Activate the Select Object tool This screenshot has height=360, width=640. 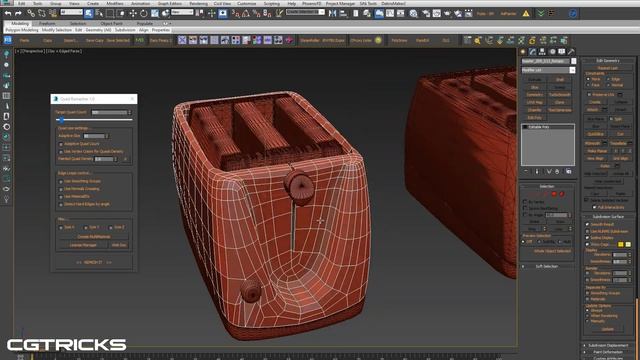(x=89, y=13)
